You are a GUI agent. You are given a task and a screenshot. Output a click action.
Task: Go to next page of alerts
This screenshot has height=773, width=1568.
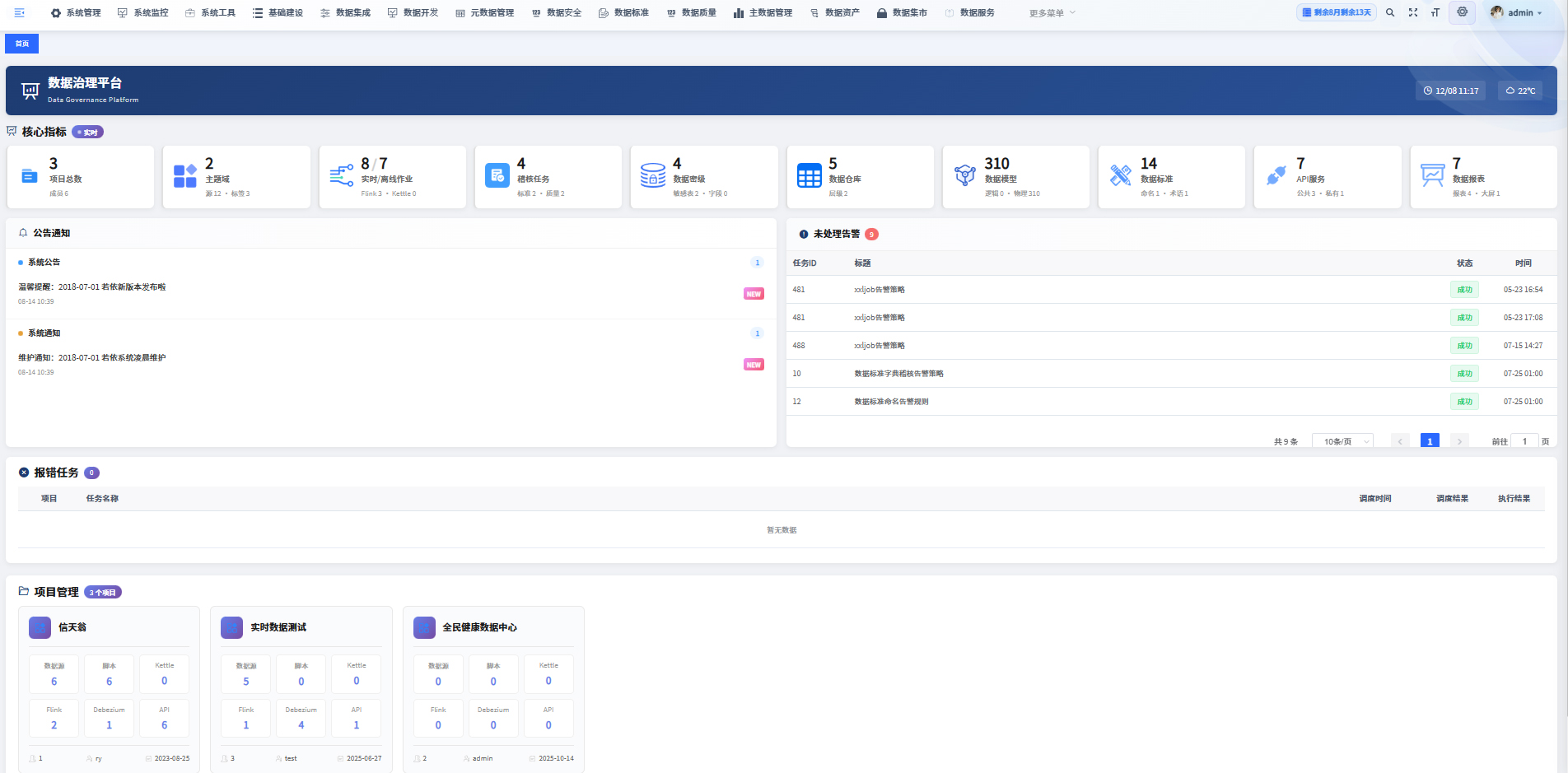tap(1459, 441)
